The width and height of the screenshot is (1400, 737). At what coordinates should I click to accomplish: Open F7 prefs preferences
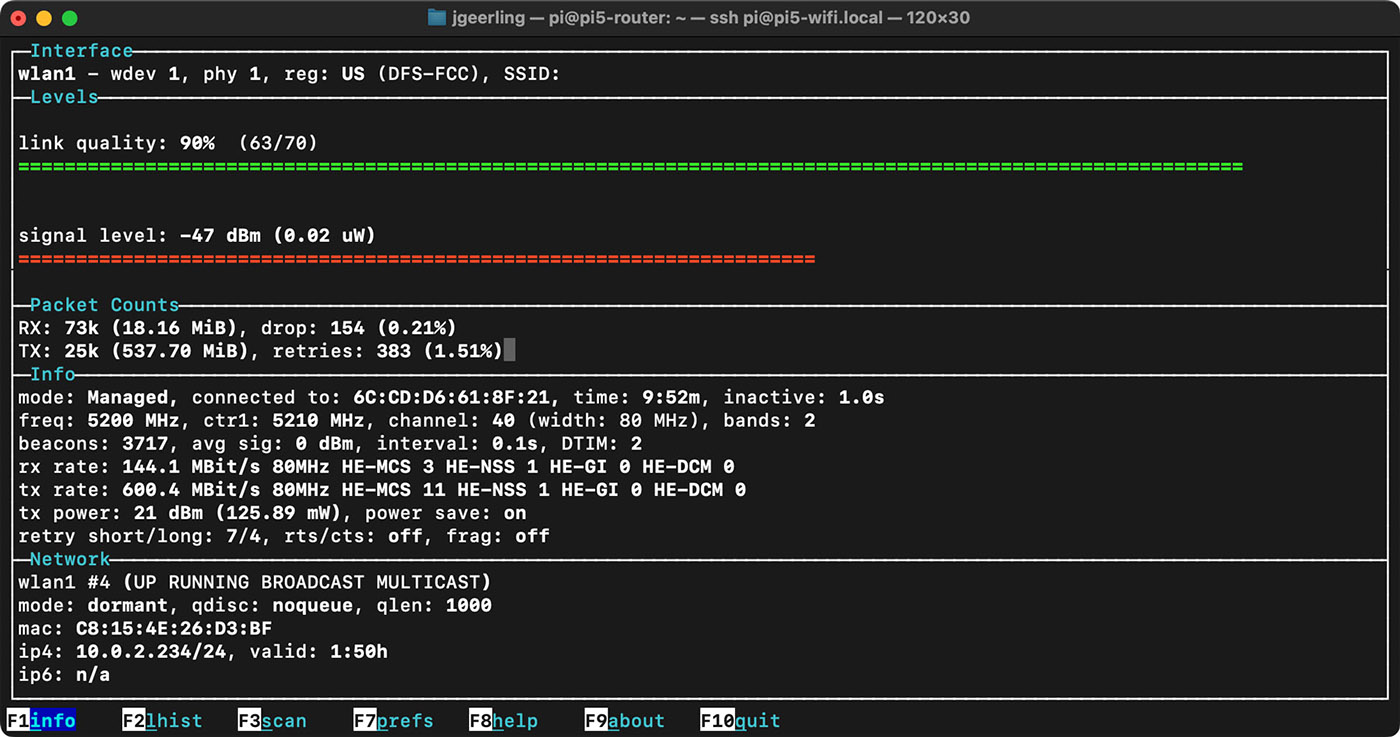click(393, 721)
